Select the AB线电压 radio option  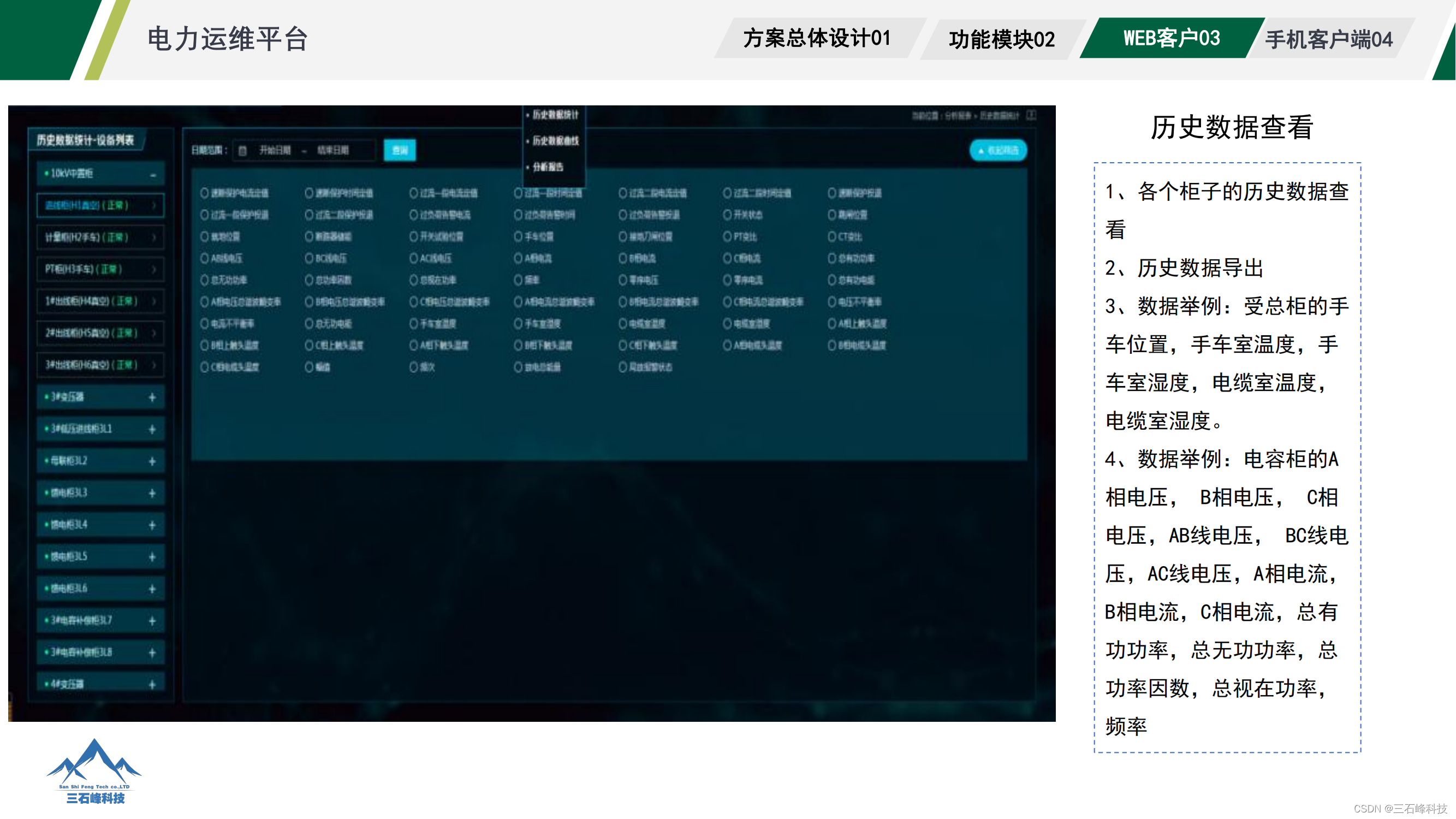(x=205, y=258)
